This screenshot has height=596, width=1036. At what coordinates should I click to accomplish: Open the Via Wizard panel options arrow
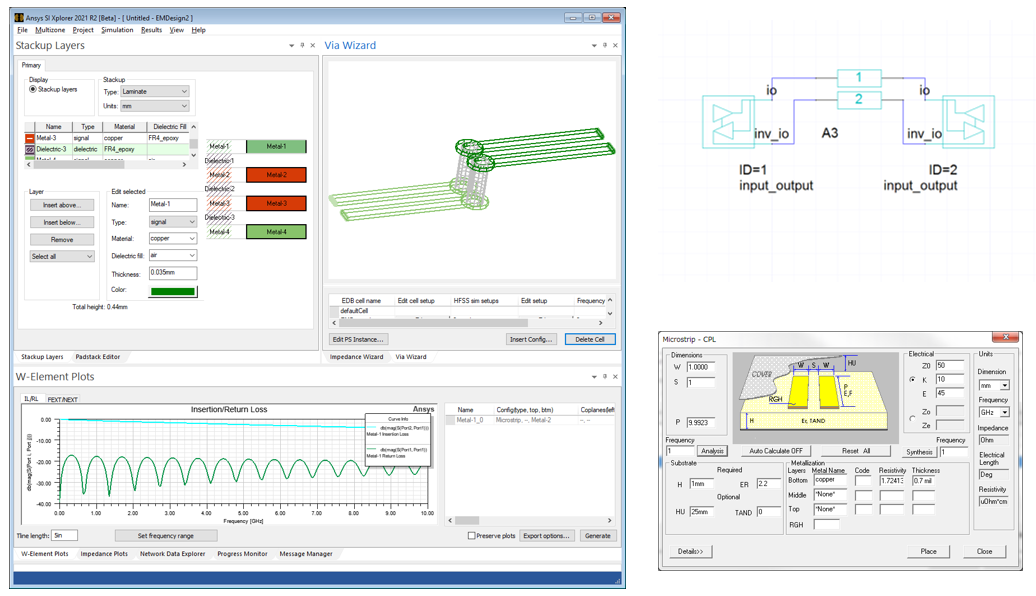tap(594, 46)
